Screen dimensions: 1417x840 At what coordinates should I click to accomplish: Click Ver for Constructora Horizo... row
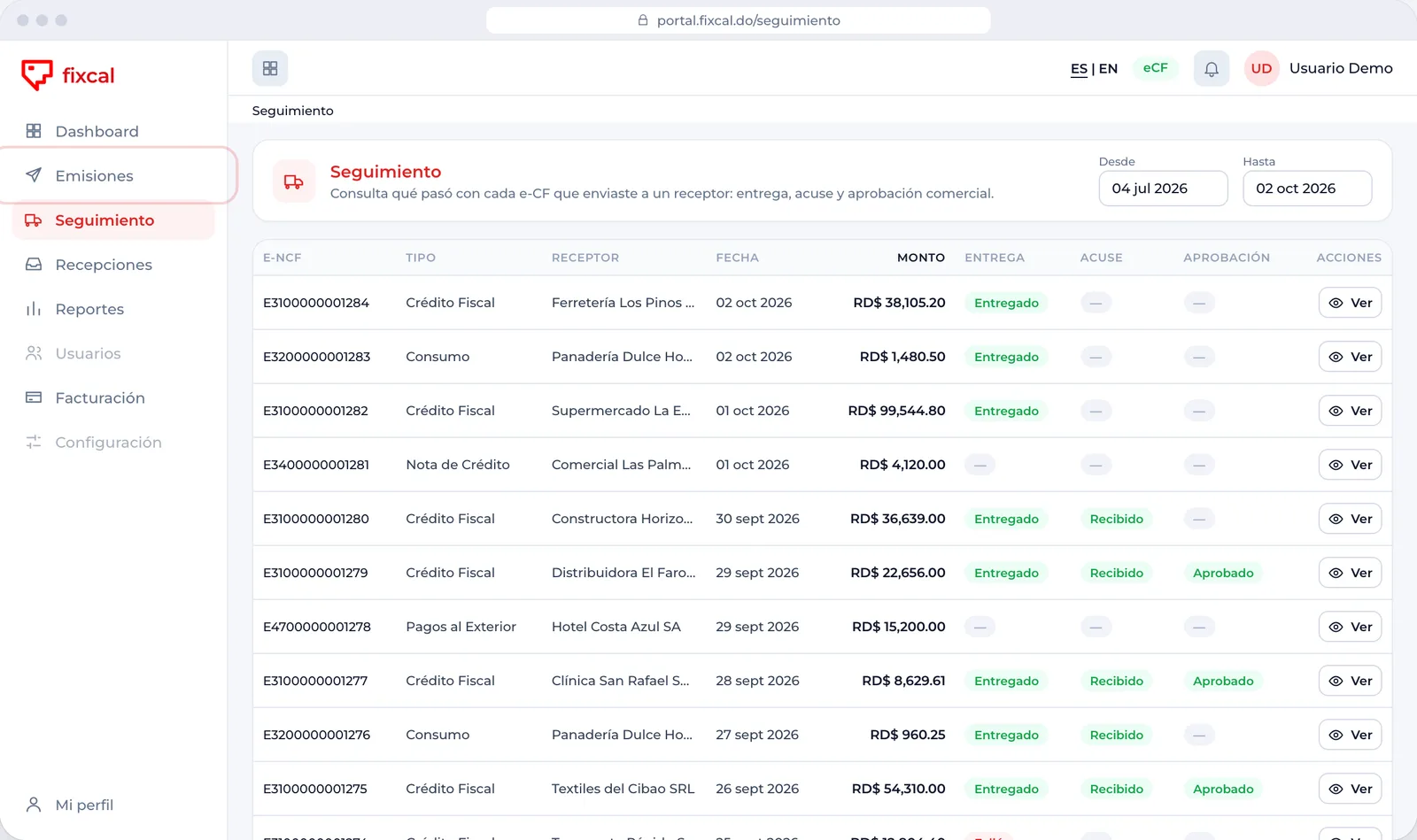click(1350, 519)
